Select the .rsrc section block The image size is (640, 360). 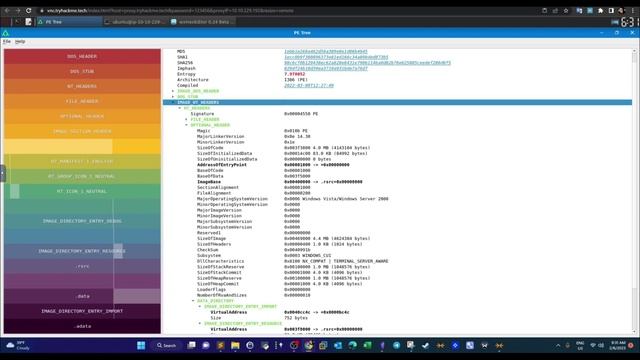click(x=82, y=266)
